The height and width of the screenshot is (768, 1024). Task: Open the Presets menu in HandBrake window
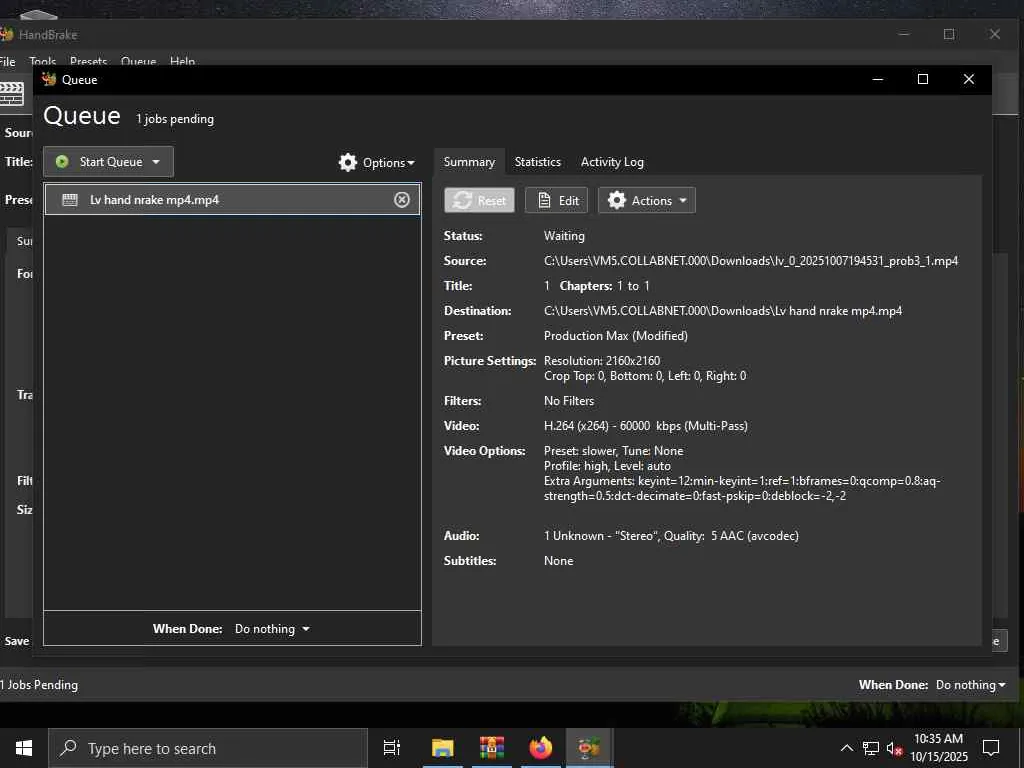[x=88, y=61]
